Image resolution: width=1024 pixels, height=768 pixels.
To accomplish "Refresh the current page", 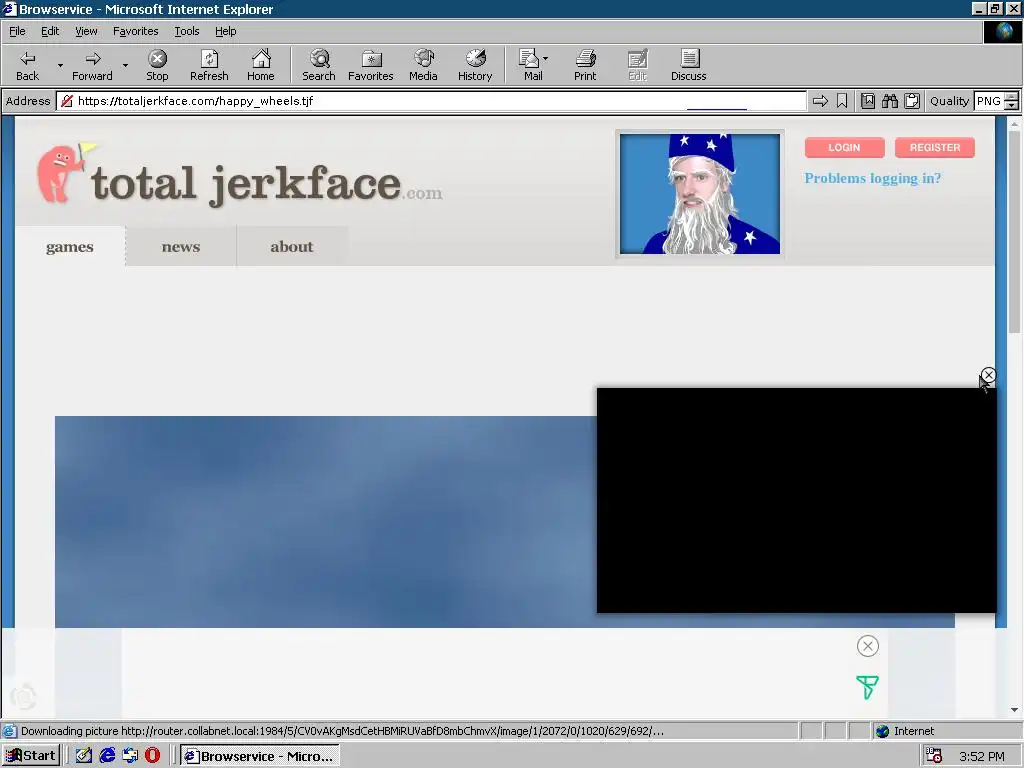I will [x=209, y=65].
